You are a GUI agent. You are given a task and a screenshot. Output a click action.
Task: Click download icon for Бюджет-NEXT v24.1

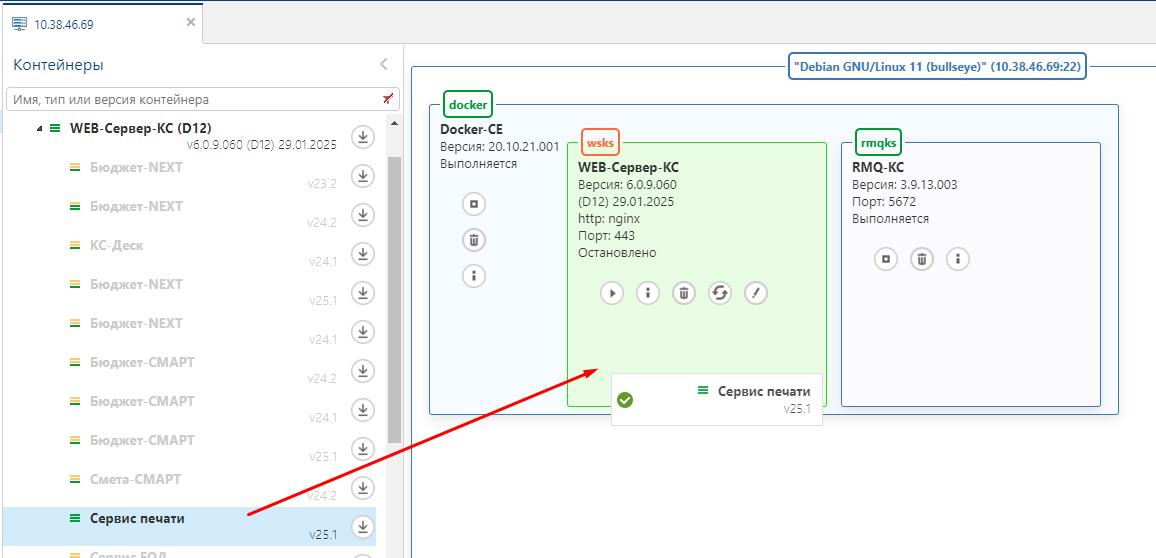[363, 332]
